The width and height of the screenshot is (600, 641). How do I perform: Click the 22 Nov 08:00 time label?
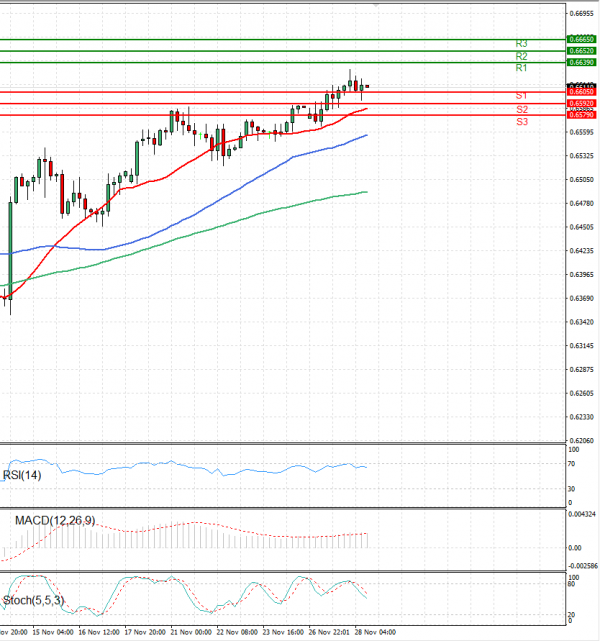pos(237,632)
